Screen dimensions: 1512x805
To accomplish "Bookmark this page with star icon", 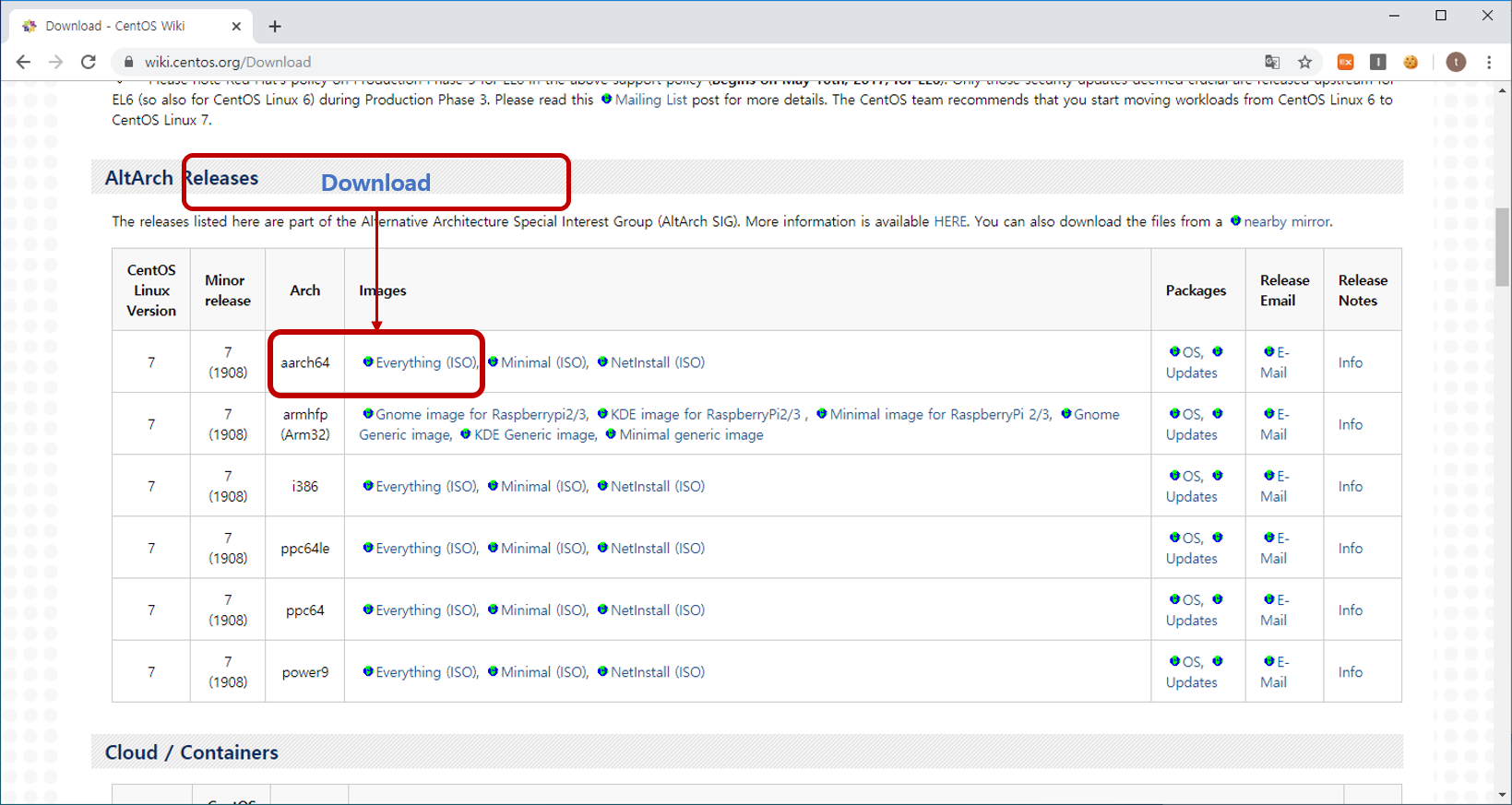I will (x=1304, y=62).
